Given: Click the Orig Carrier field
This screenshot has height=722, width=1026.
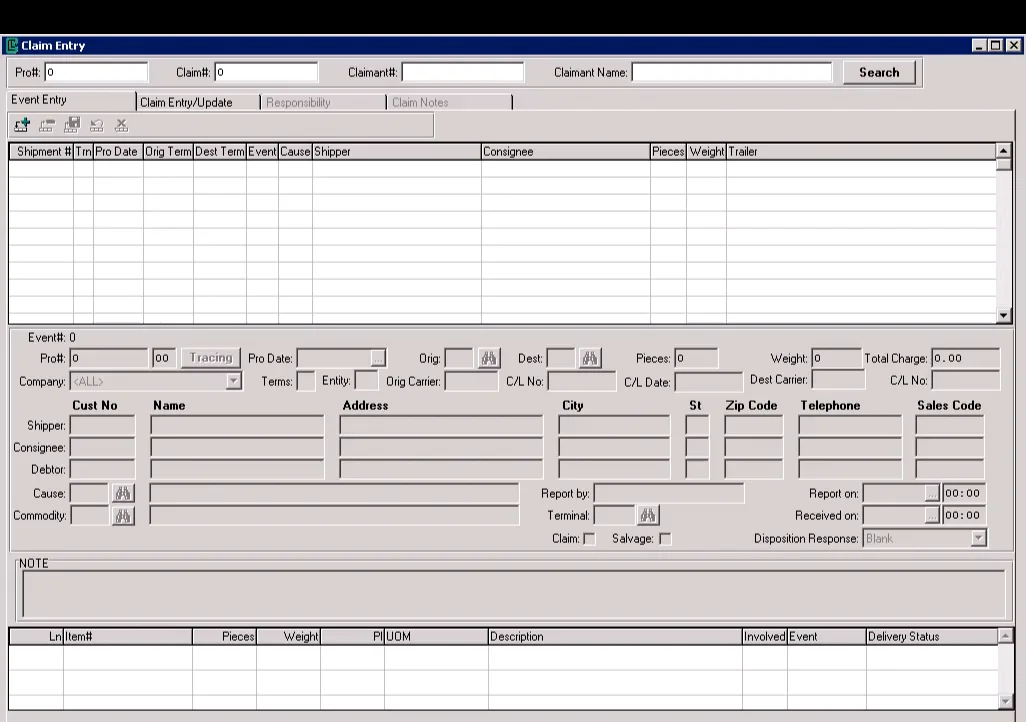Looking at the screenshot, I should point(471,381).
